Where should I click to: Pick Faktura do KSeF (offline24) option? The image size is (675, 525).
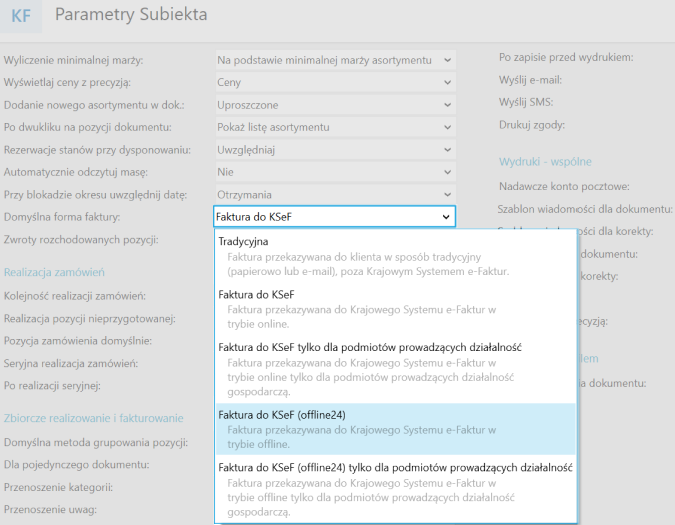point(282,413)
